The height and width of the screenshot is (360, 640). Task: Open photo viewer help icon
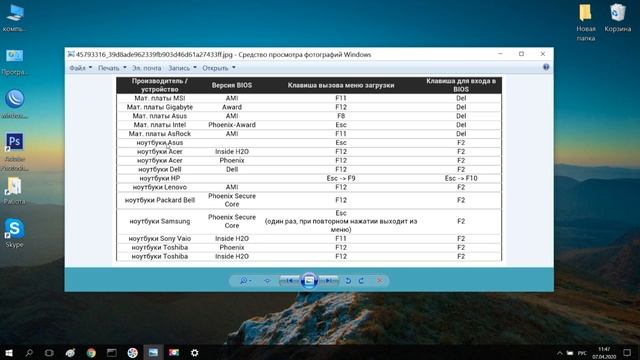[546, 67]
